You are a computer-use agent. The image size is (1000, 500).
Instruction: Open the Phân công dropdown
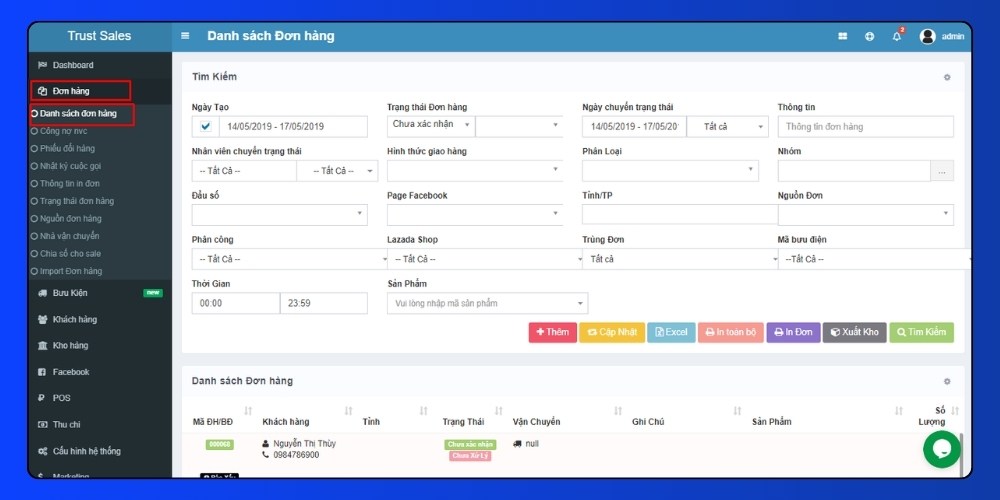[289, 259]
